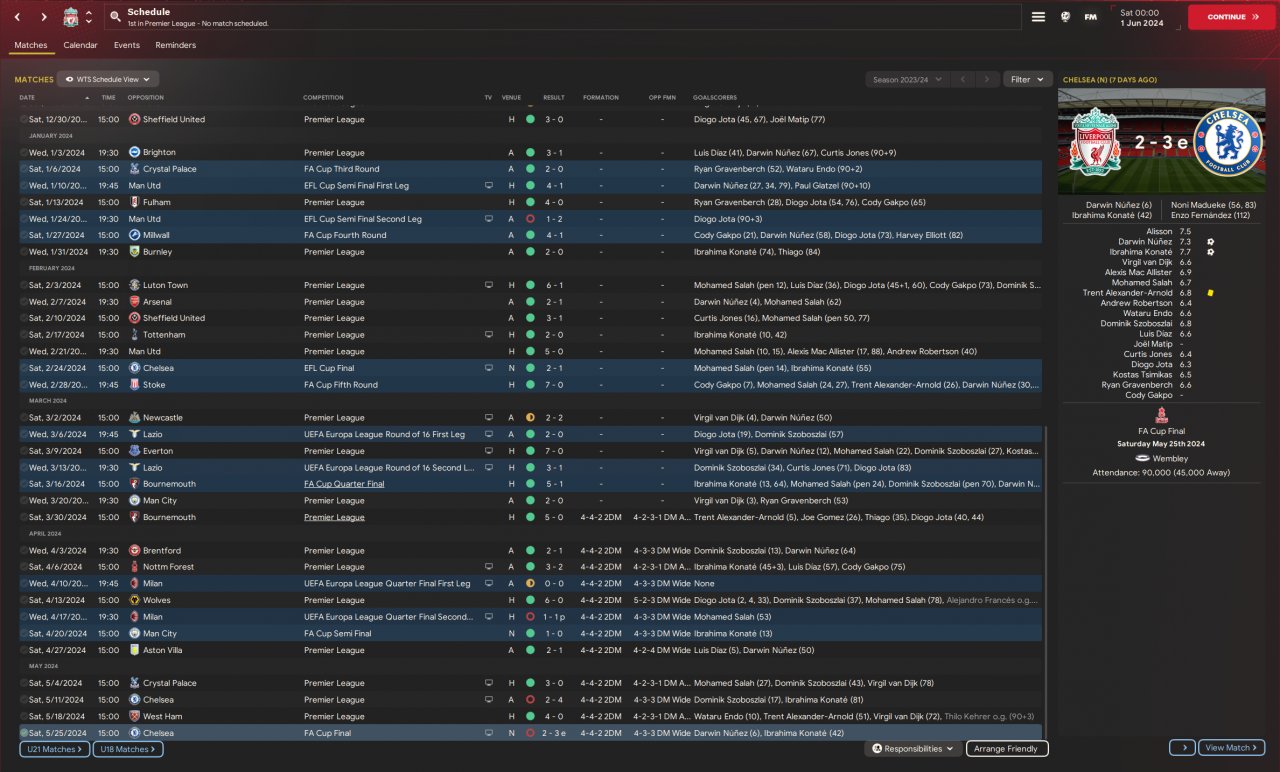Open the Reminders tab

pos(175,45)
